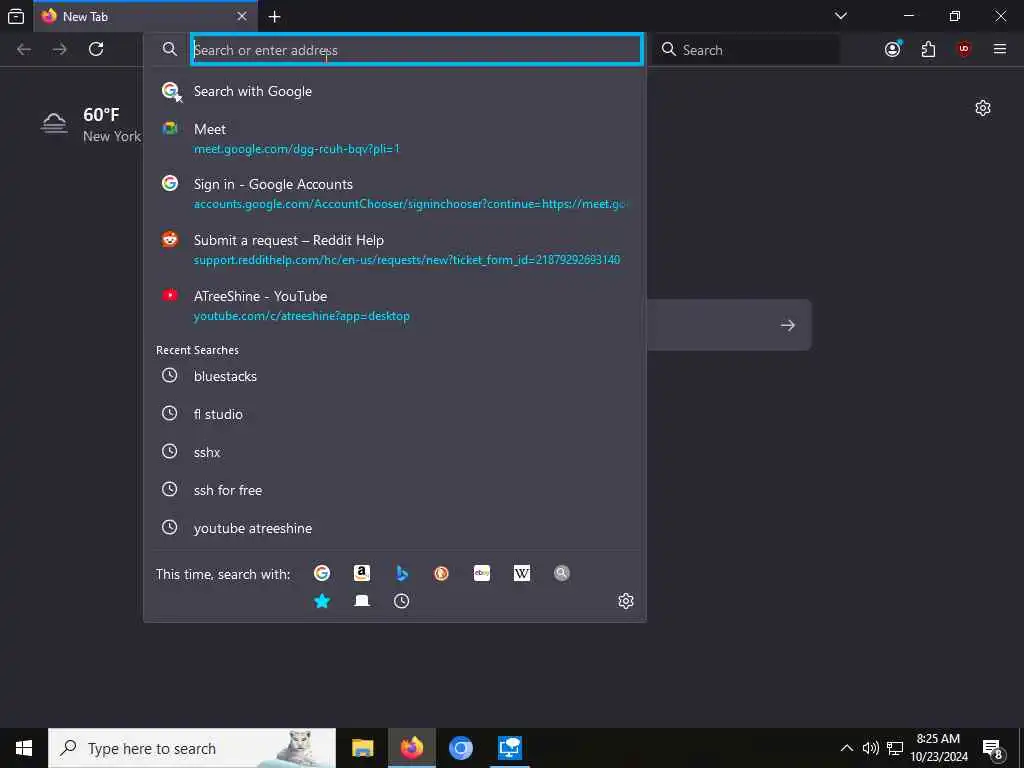1024x768 pixels.
Task: Click the magnifier icon in the address bar
Action: 169,49
